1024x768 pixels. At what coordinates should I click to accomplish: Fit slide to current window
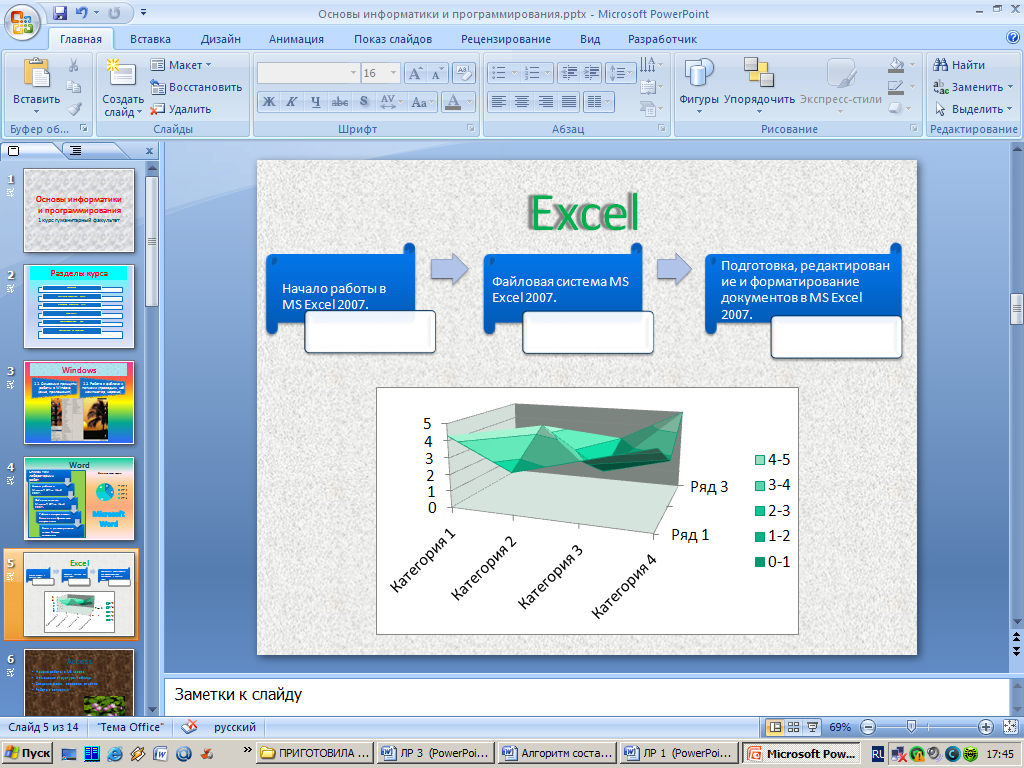1010,727
